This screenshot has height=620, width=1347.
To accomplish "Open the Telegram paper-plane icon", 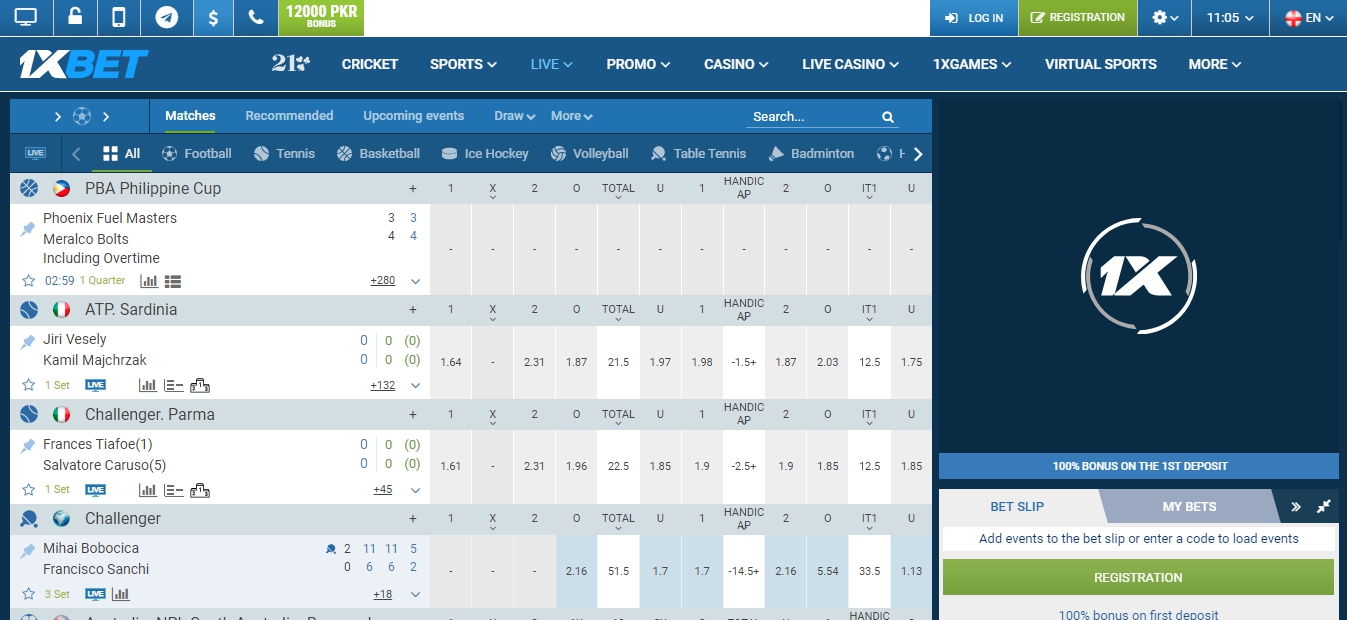I will (x=166, y=17).
